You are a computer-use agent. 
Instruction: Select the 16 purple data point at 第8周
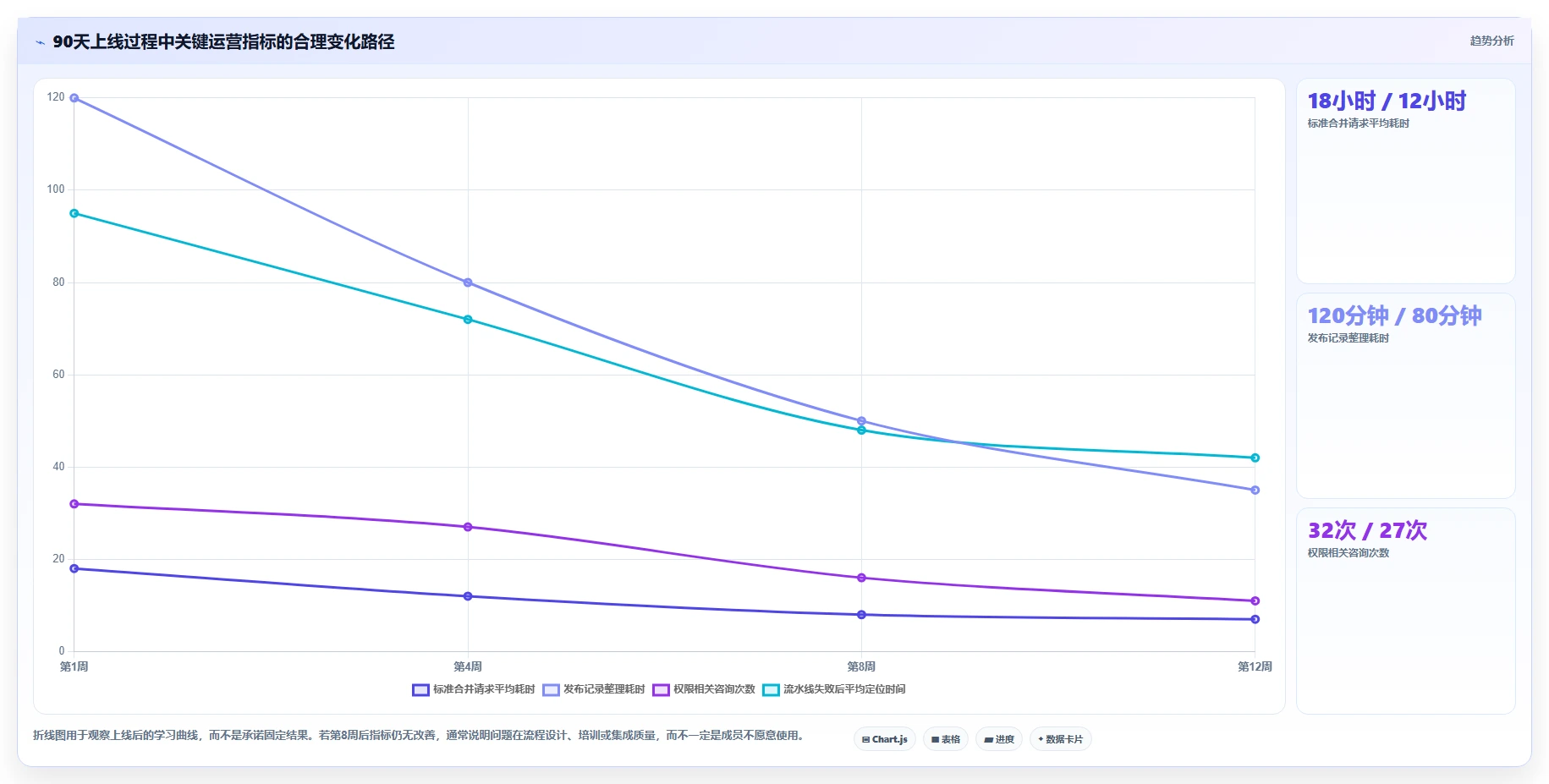pyautogui.click(x=861, y=578)
